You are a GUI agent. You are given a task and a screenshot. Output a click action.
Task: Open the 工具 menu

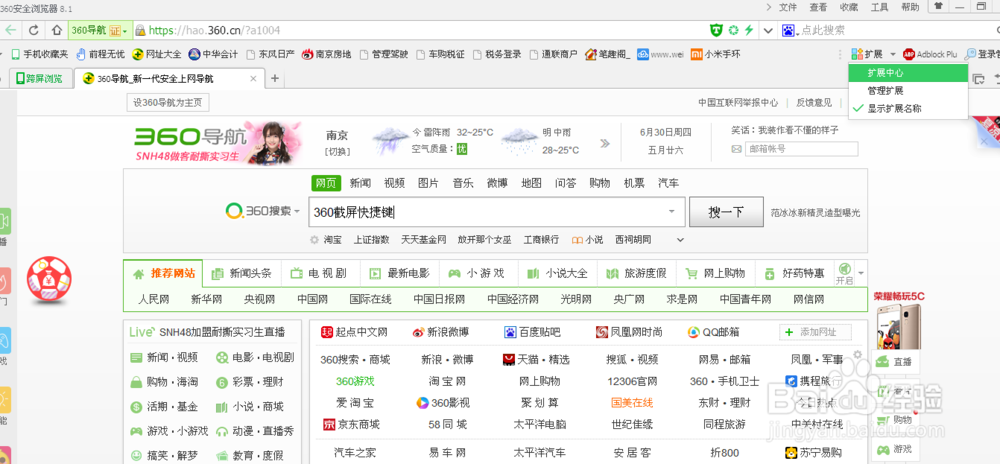point(879,7)
